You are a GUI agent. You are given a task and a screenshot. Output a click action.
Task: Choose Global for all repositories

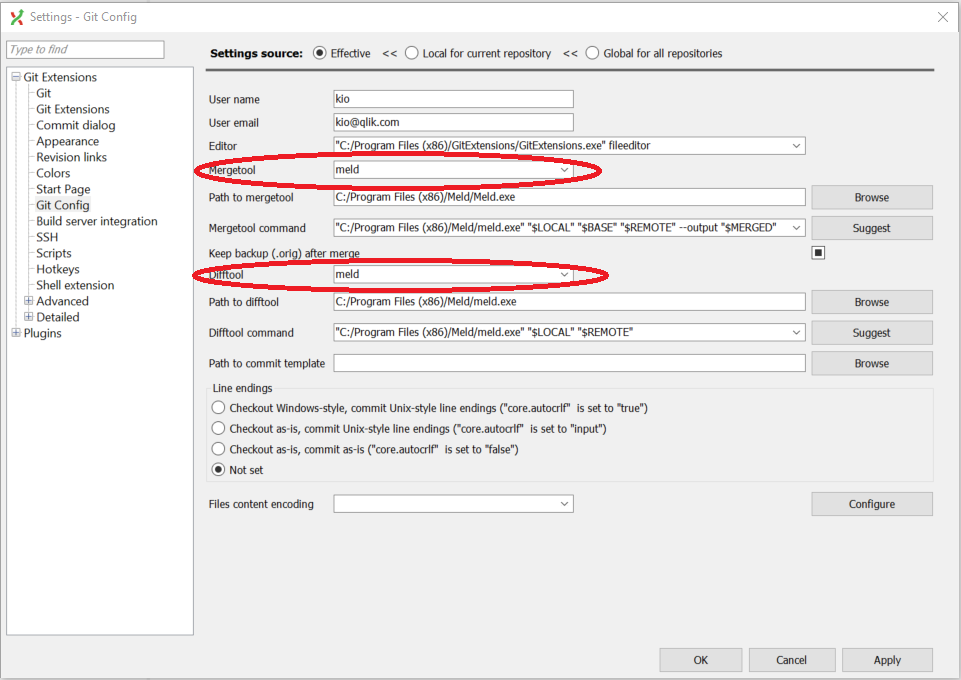[593, 54]
